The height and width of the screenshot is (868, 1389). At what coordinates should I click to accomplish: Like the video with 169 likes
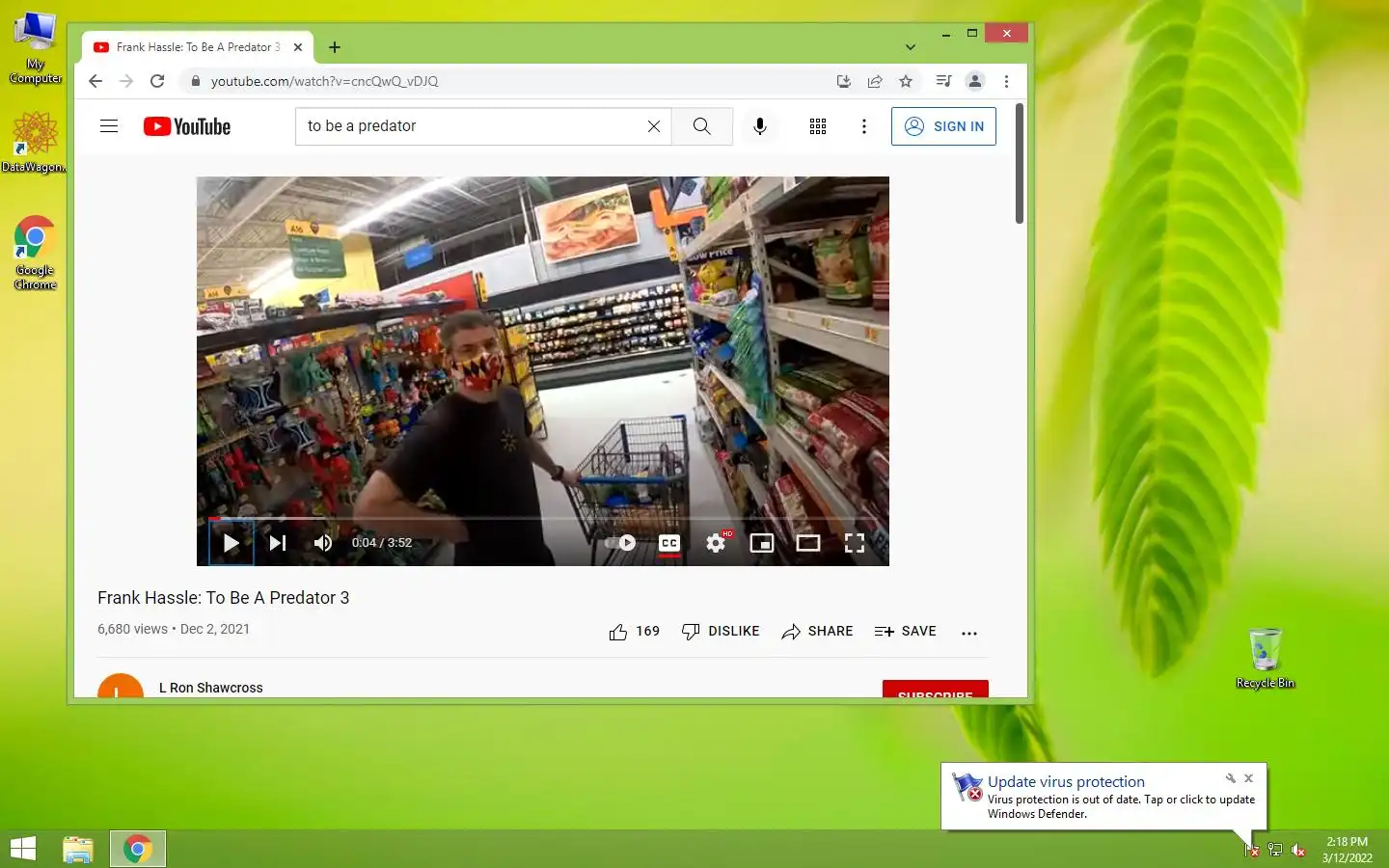click(x=635, y=632)
